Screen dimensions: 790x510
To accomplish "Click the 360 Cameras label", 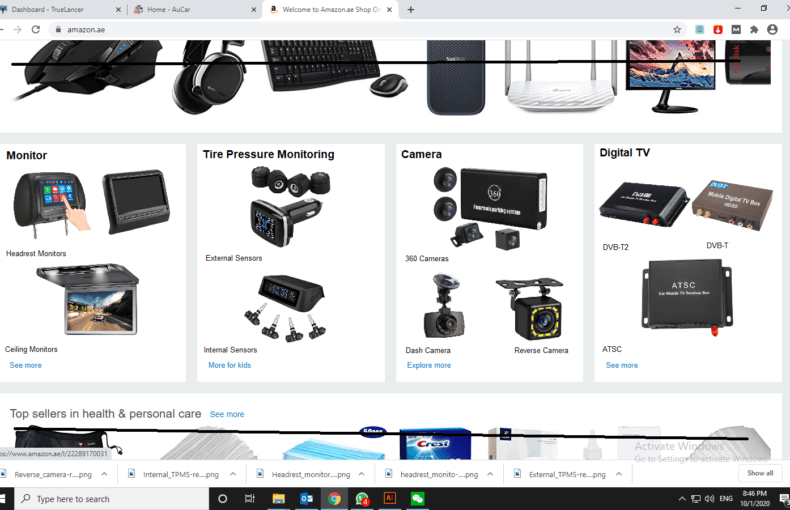I will [427, 259].
